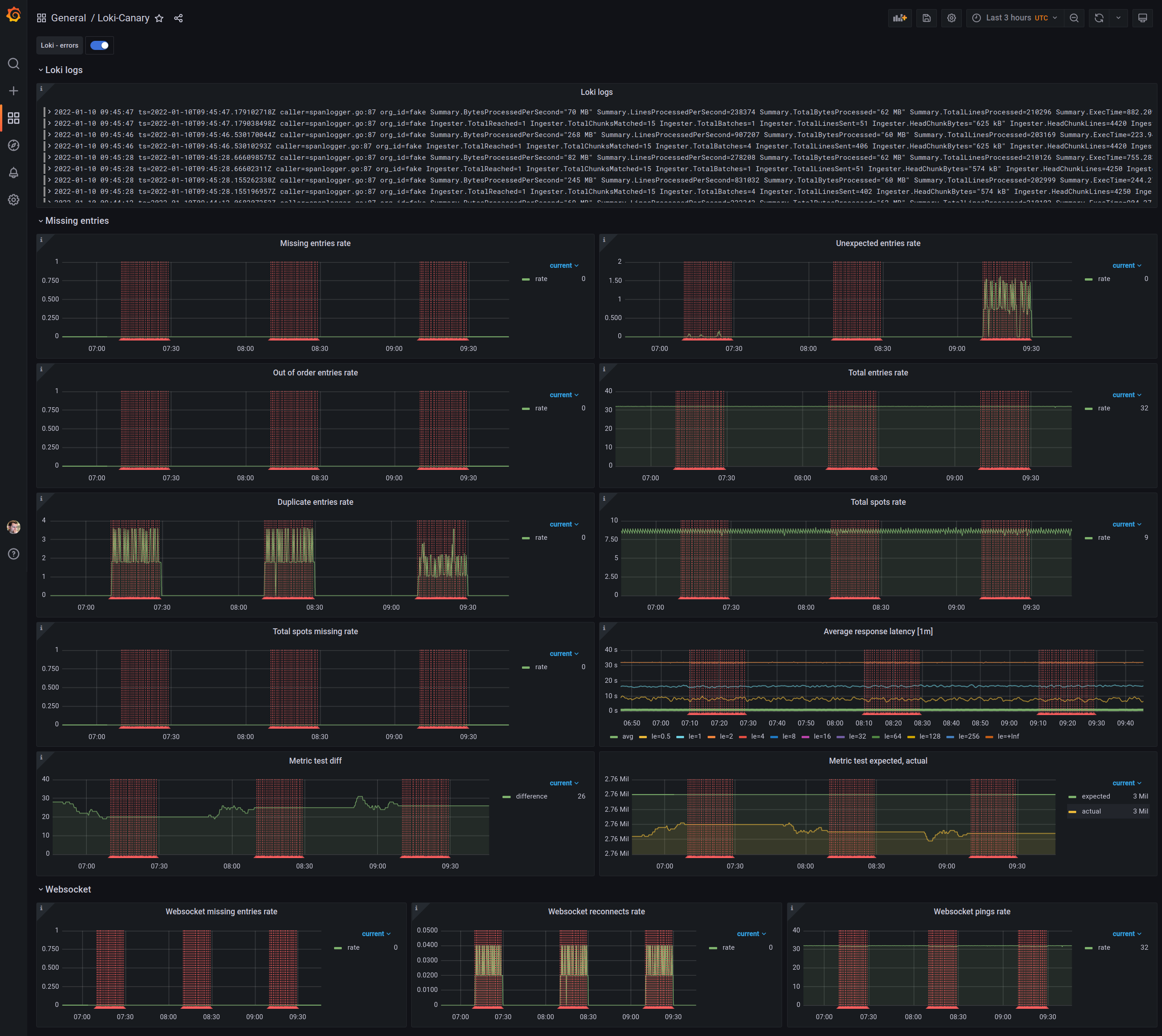This screenshot has width=1162, height=1036.
Task: Star the Loki-Canary dashboard
Action: tap(159, 18)
